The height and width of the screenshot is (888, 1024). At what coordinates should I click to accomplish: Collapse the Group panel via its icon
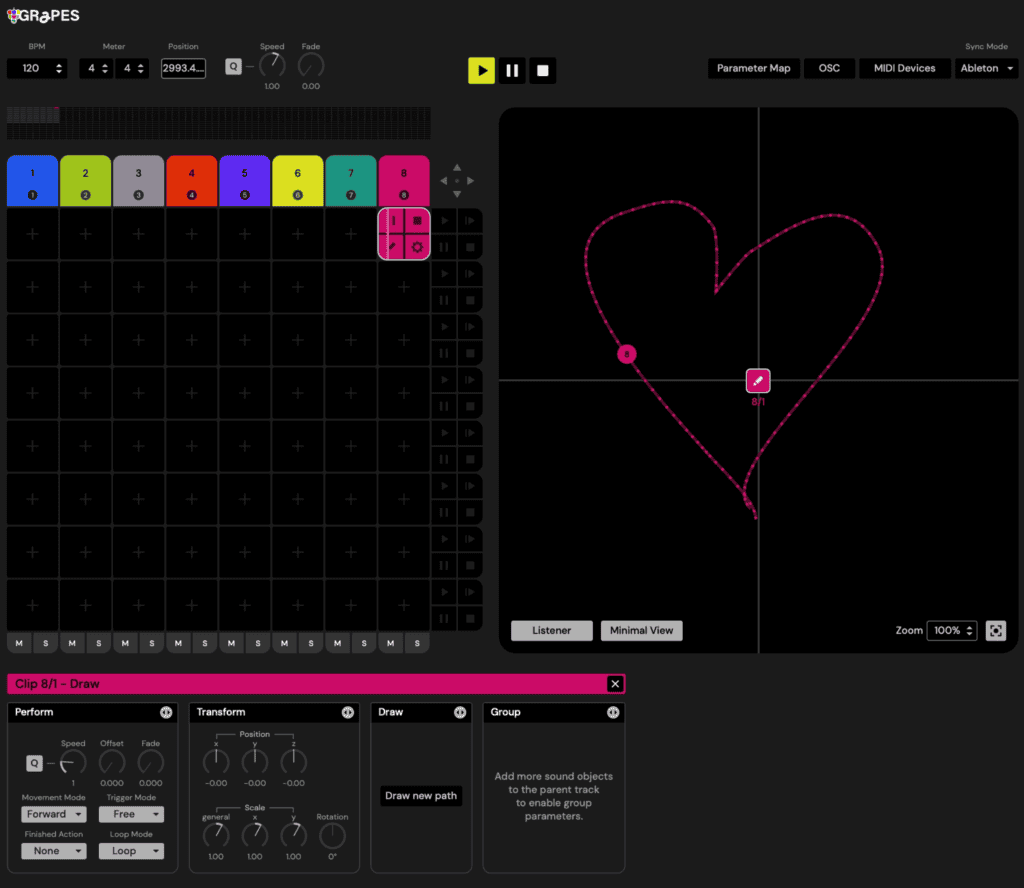pyautogui.click(x=613, y=712)
